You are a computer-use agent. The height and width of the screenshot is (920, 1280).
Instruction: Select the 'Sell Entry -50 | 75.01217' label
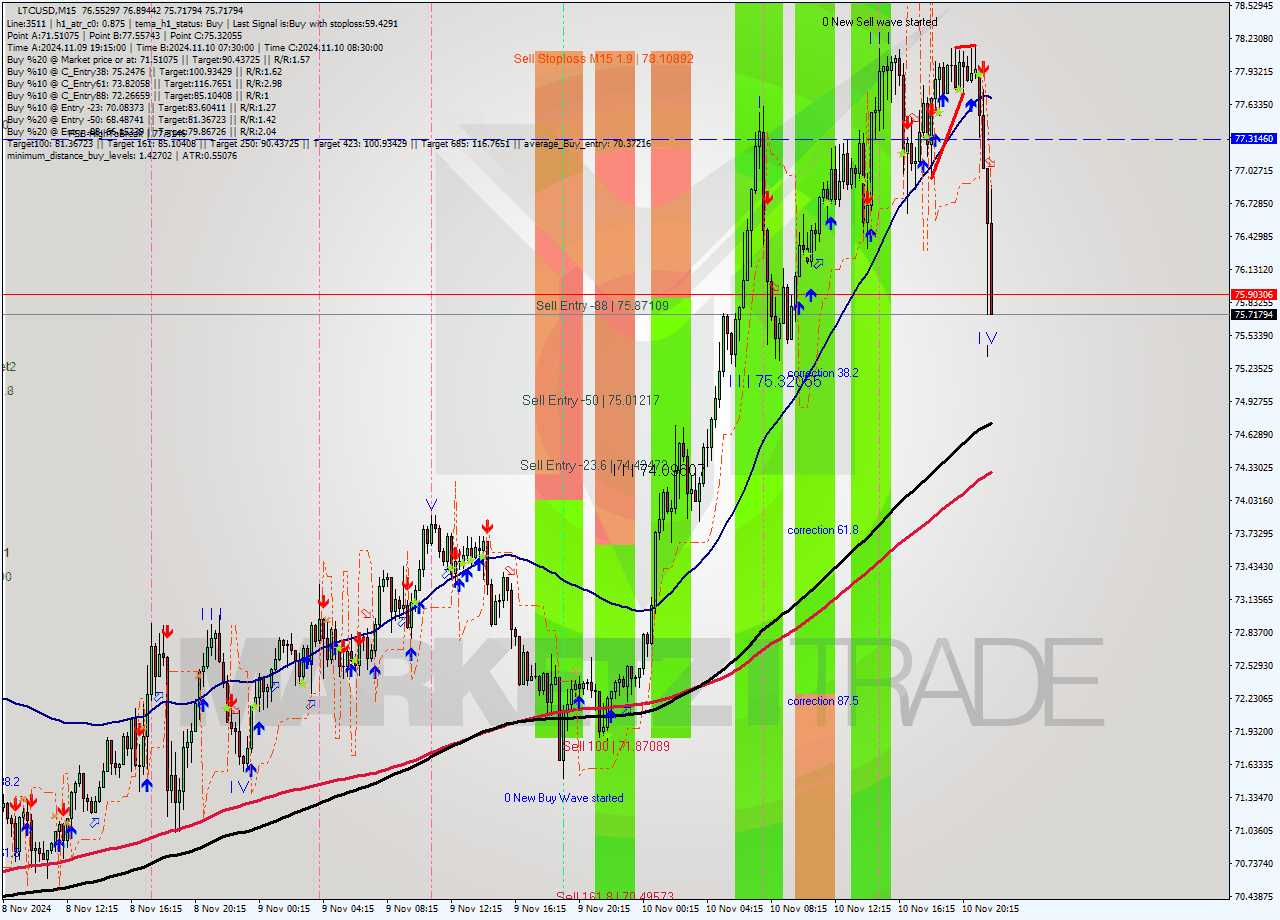590,401
